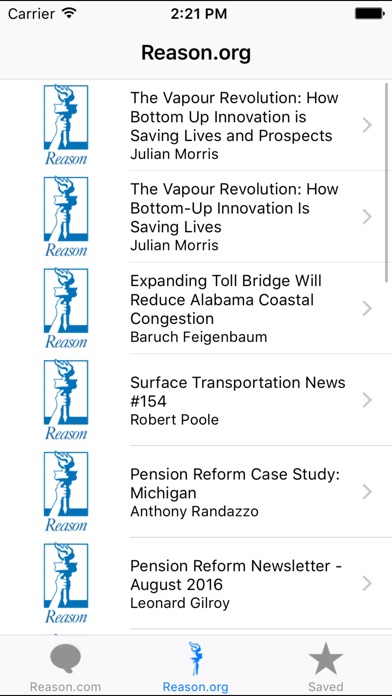Click the vertical scrollbar indicator

(388, 182)
